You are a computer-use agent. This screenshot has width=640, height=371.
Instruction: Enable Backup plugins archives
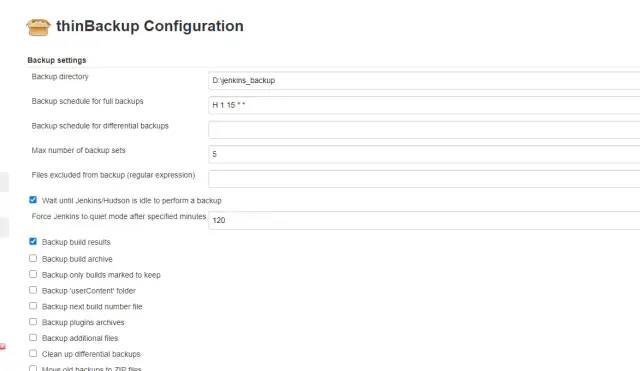[x=33, y=322]
